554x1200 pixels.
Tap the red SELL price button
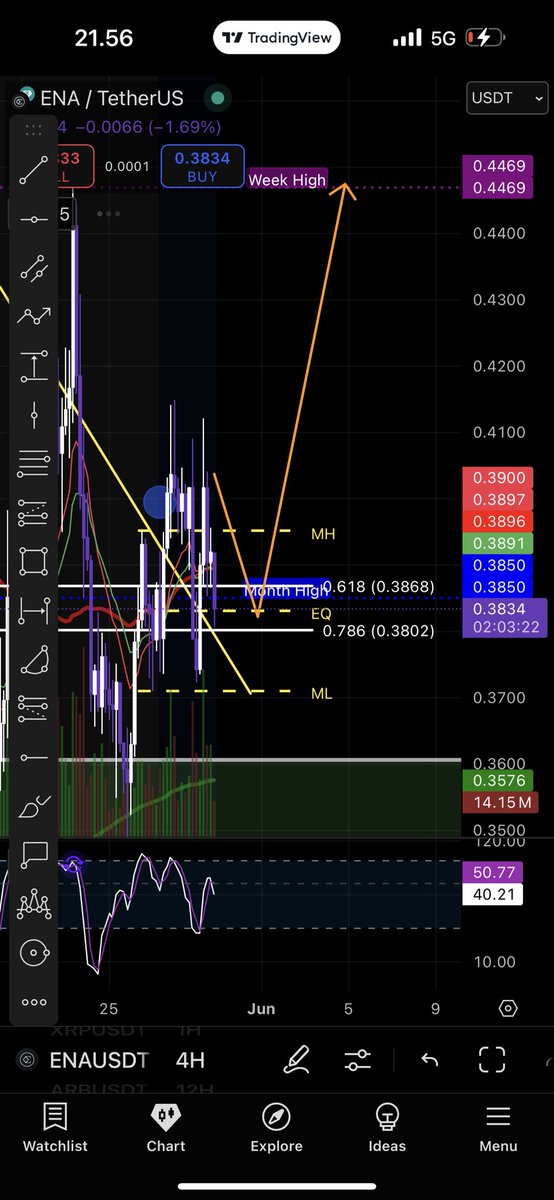74,166
